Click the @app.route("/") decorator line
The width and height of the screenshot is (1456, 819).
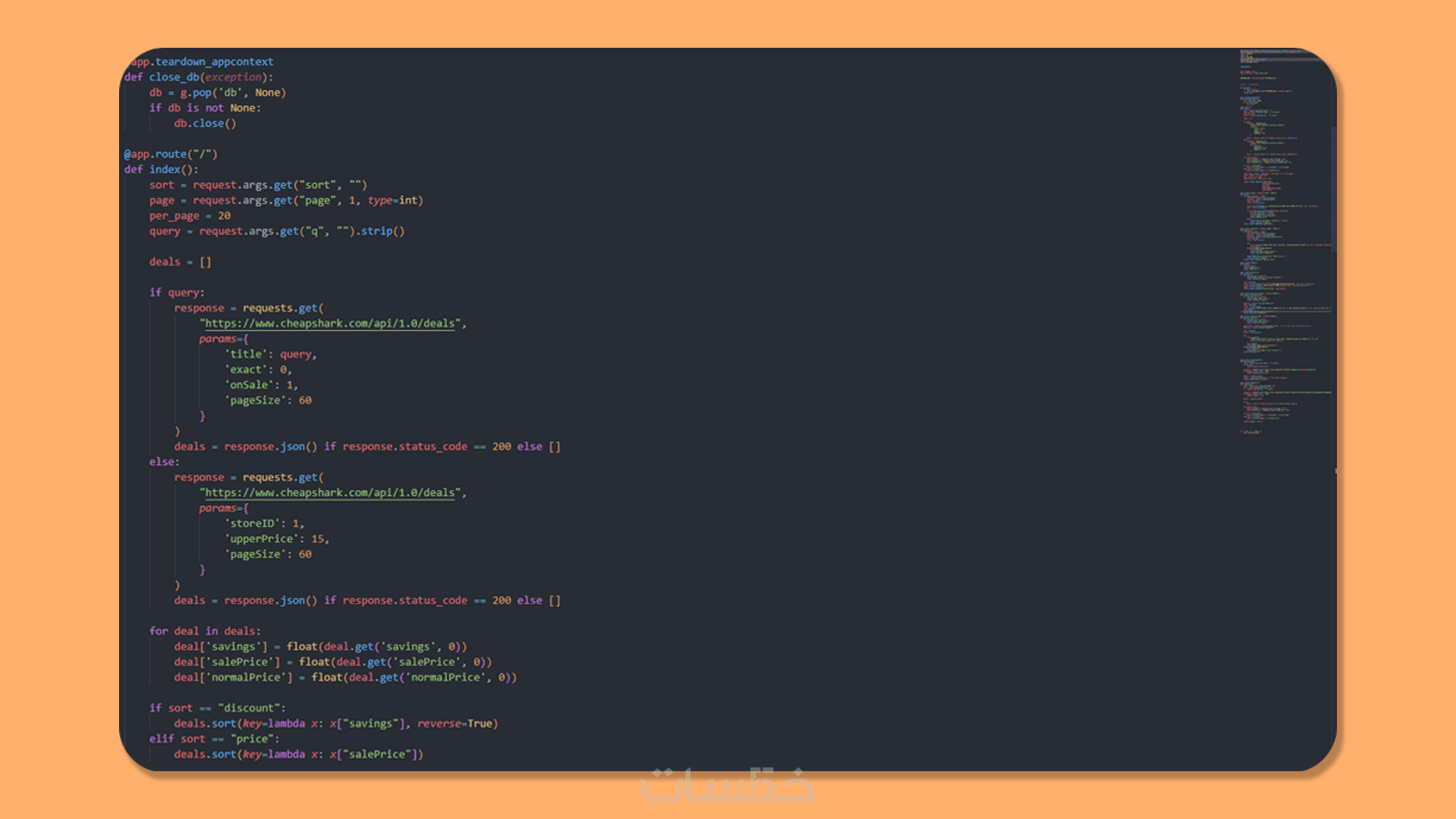pyautogui.click(x=171, y=154)
